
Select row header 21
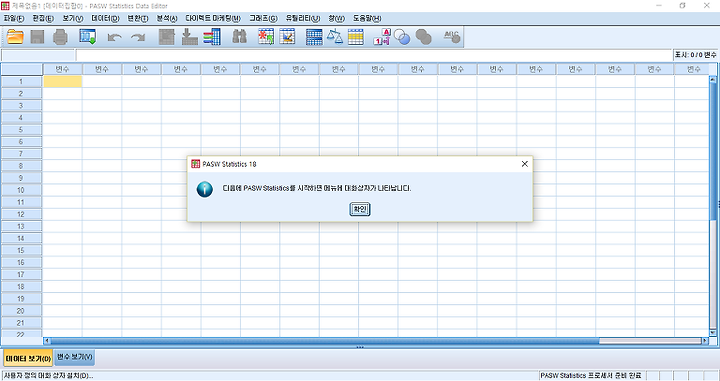[x=21, y=323]
